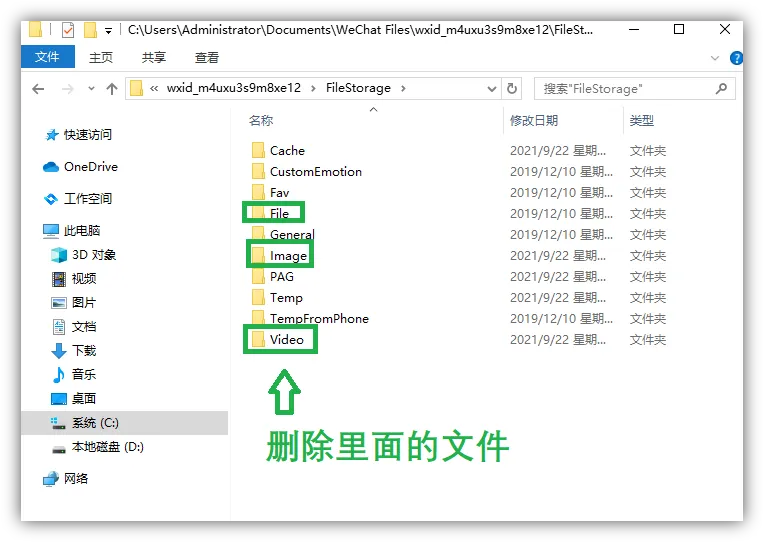
Task: Expand the chevron after FileStorage breadcrumb
Action: [403, 88]
